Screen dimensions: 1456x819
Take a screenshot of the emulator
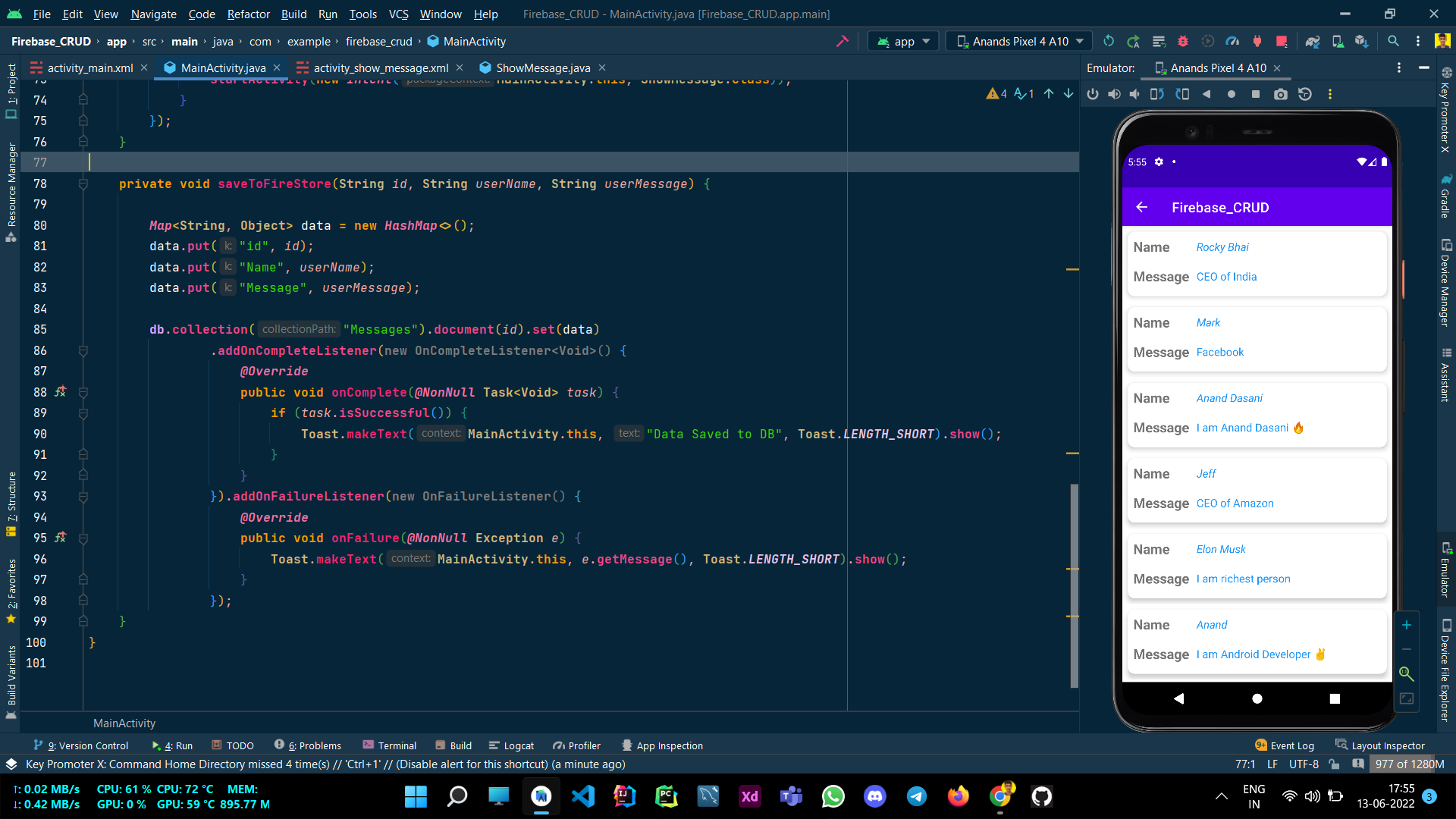(x=1281, y=94)
